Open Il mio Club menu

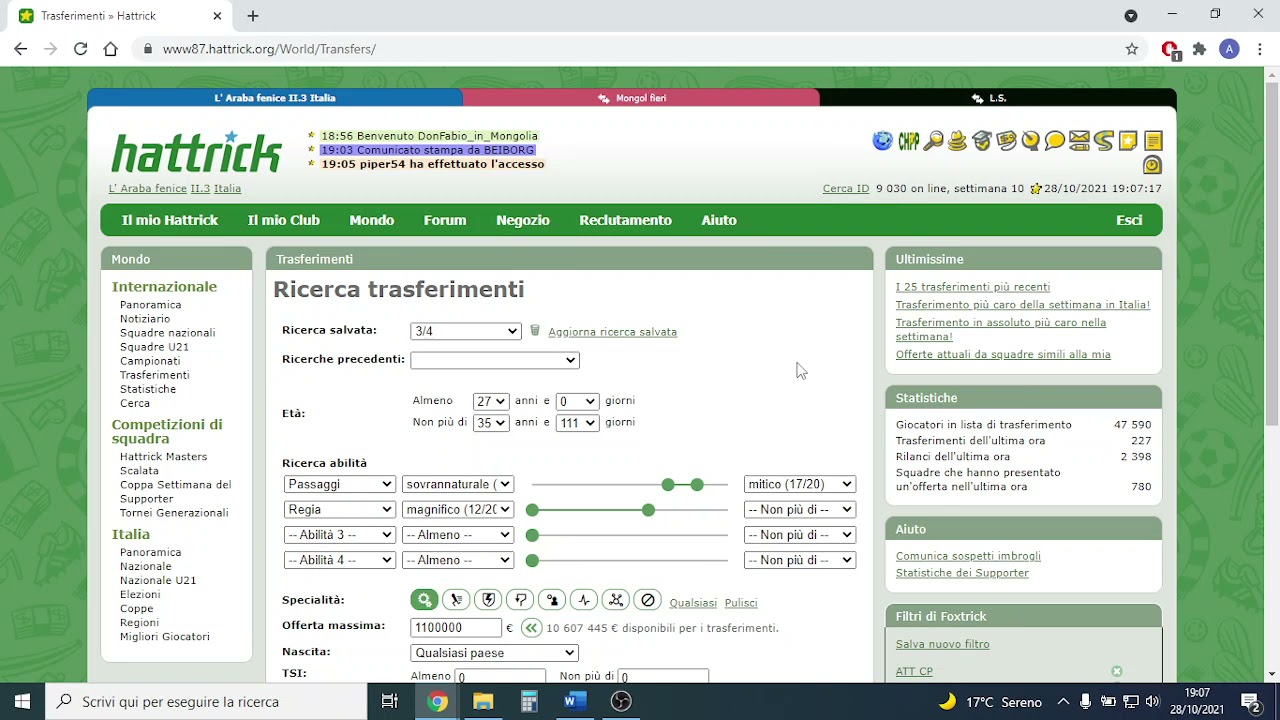[284, 220]
